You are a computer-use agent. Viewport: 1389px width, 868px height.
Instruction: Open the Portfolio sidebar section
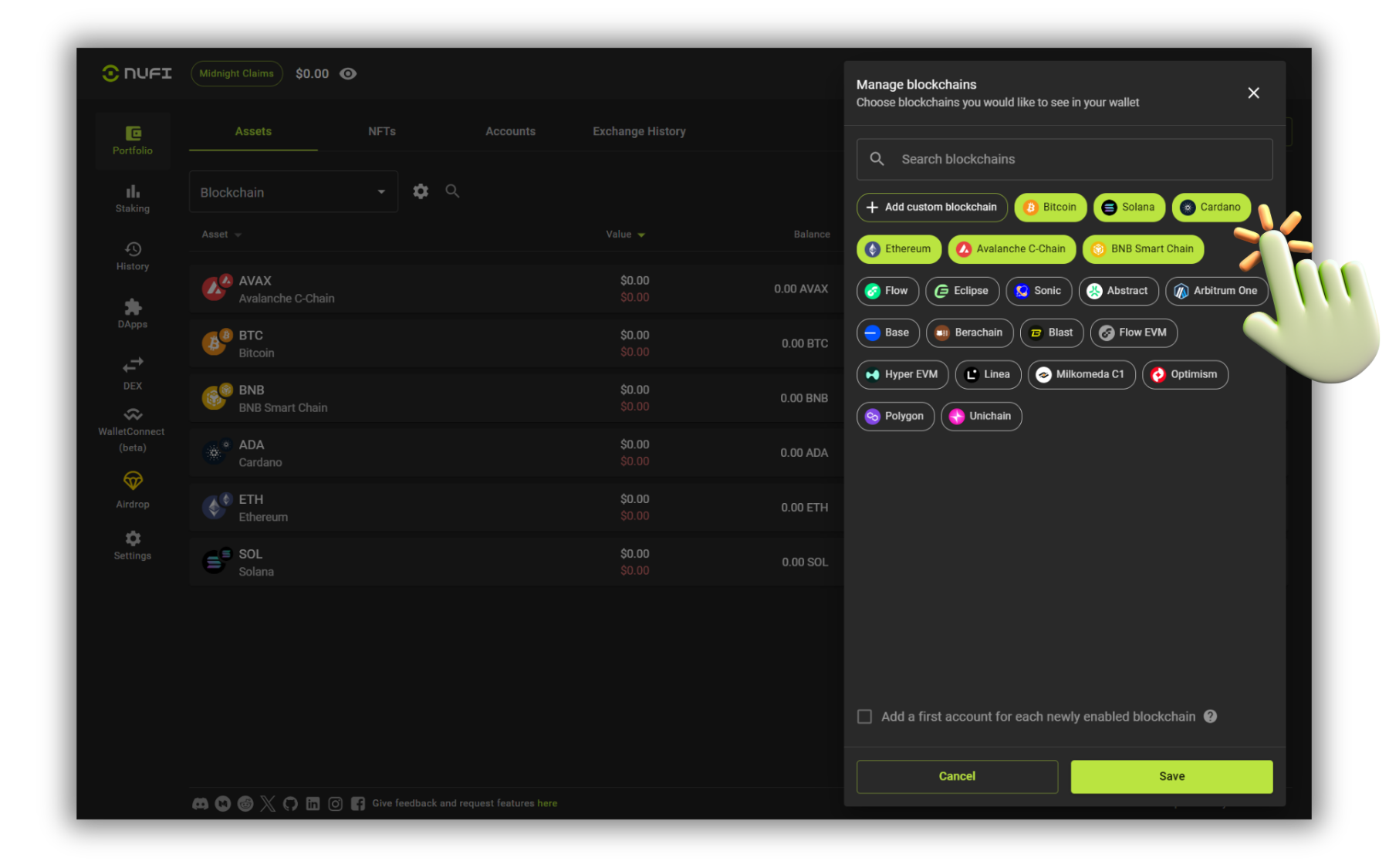pos(133,140)
